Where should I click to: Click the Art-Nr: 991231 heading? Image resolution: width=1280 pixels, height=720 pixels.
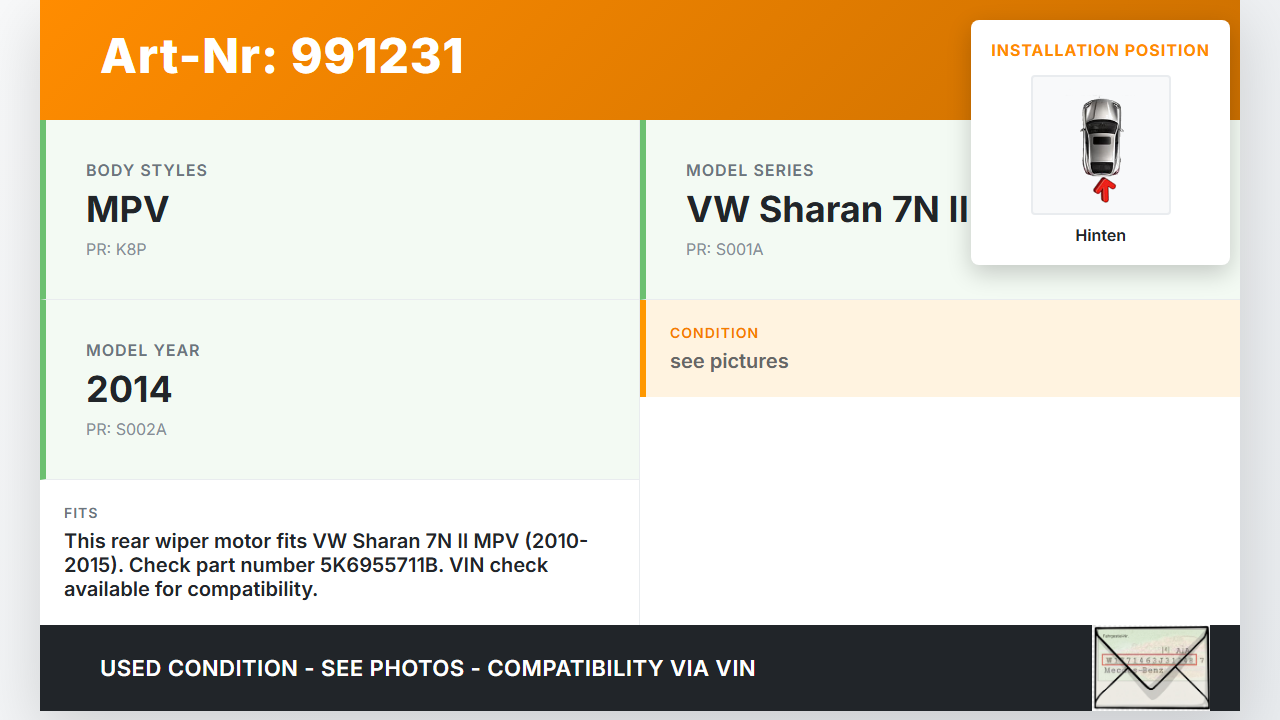click(282, 56)
